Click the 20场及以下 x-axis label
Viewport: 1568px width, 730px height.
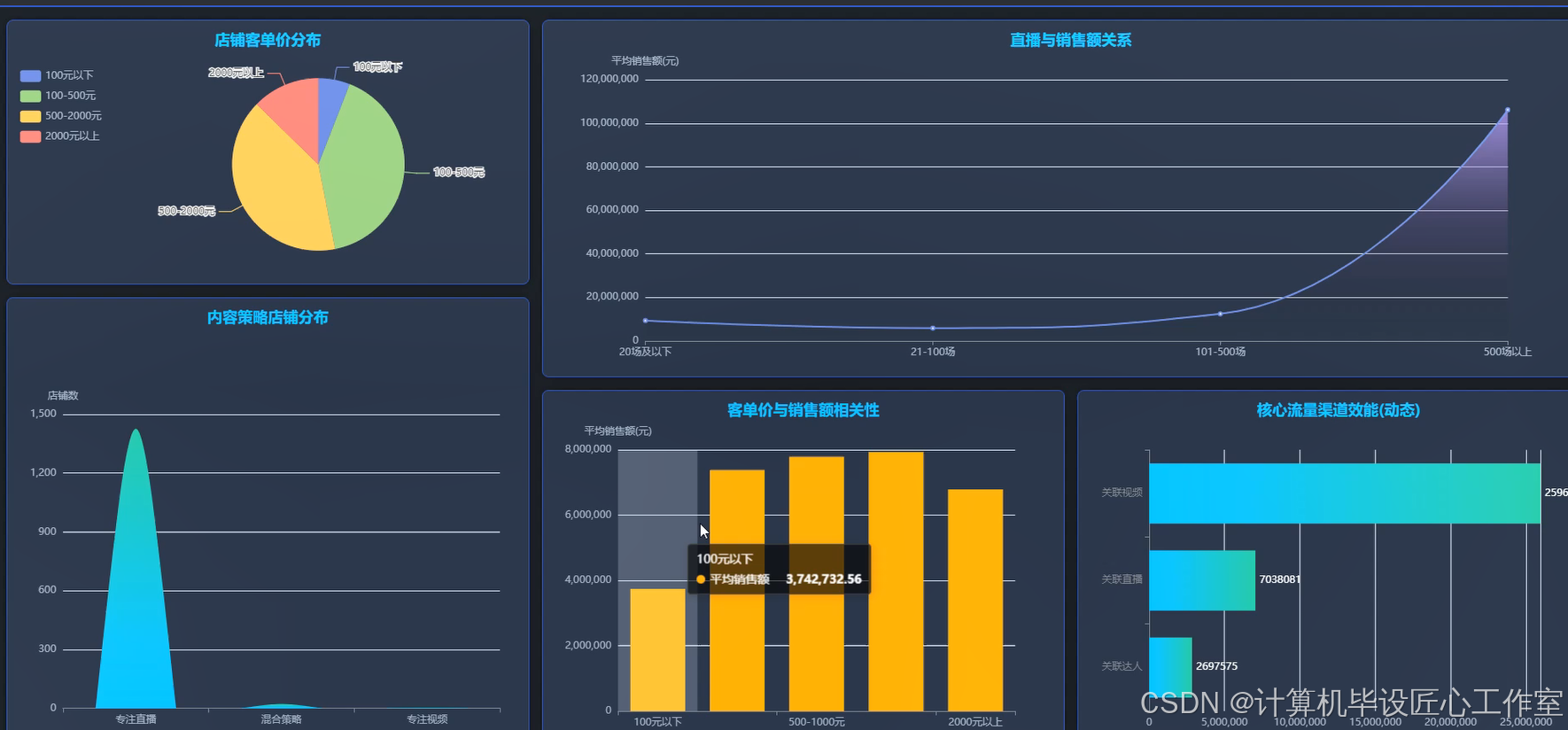click(x=645, y=352)
